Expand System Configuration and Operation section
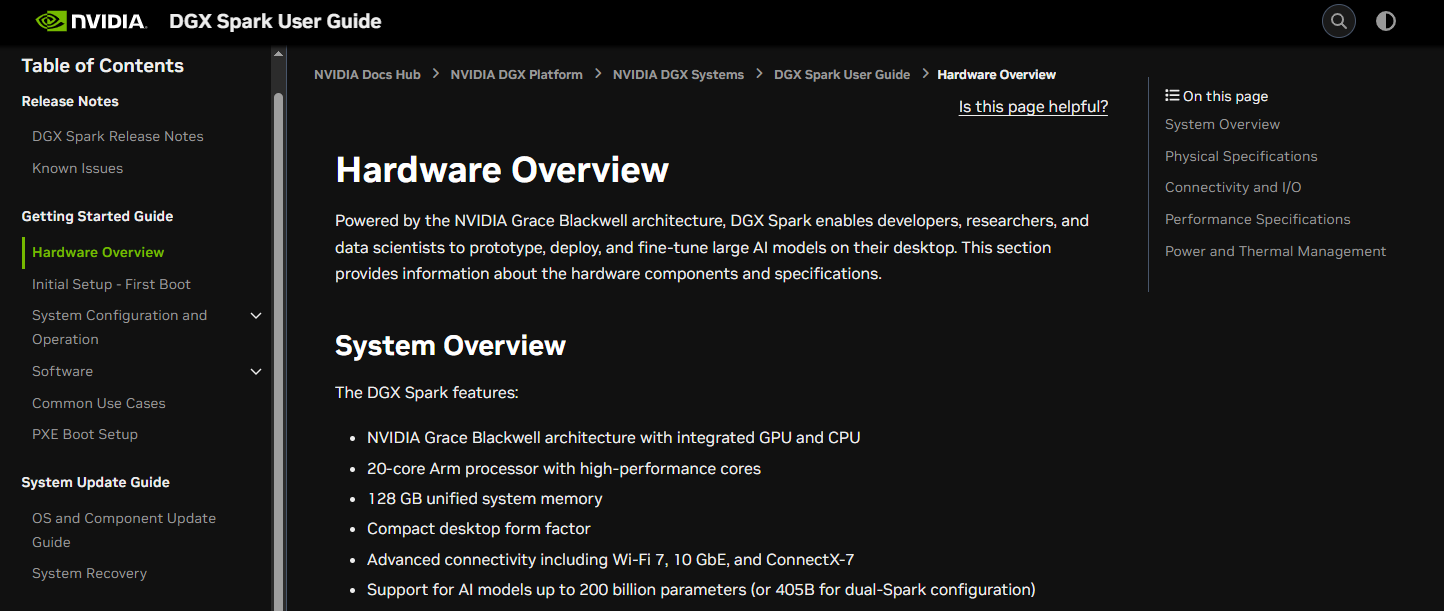This screenshot has width=1444, height=611. (256, 316)
